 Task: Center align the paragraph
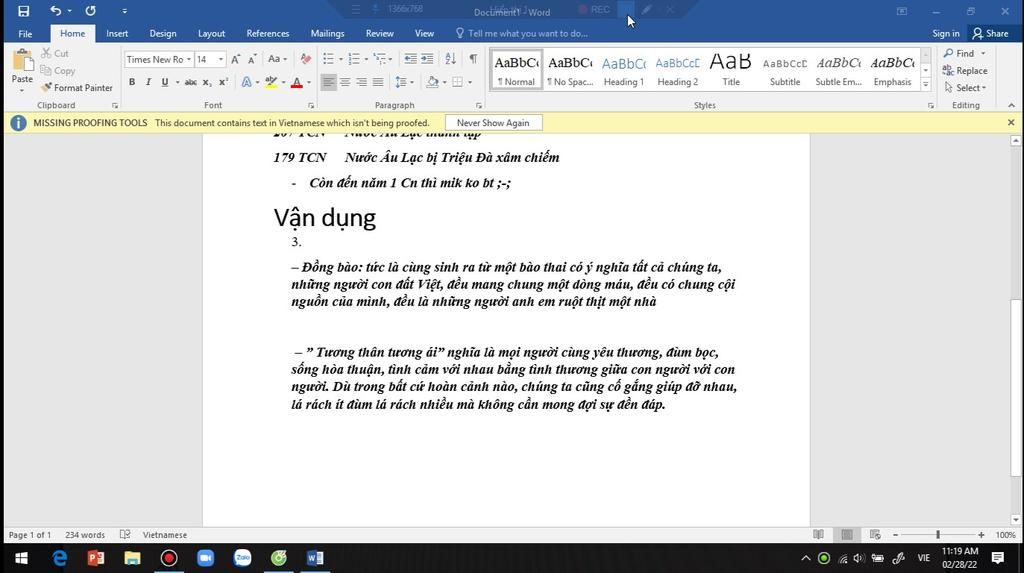tap(345, 82)
